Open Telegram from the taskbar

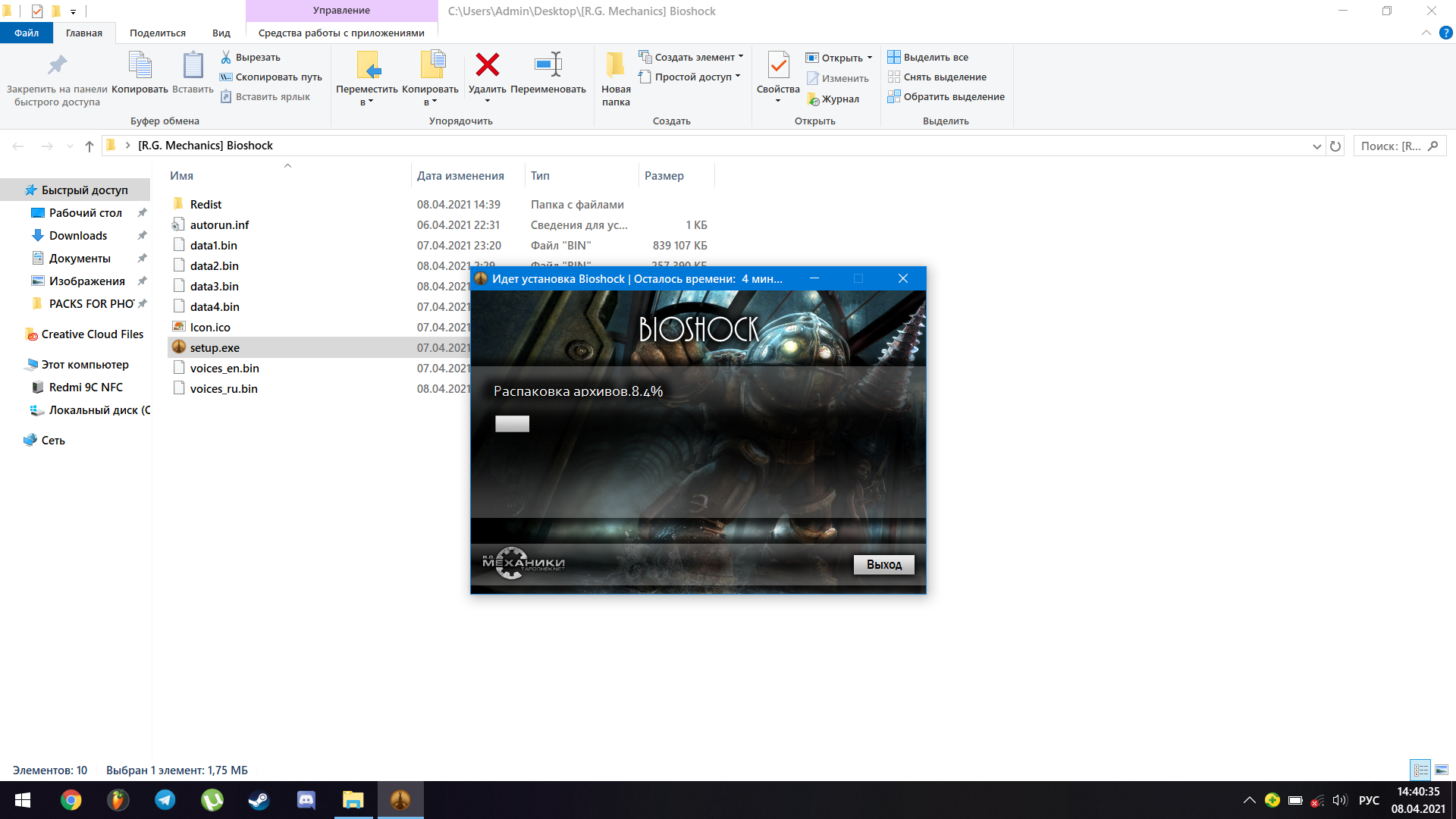(165, 800)
